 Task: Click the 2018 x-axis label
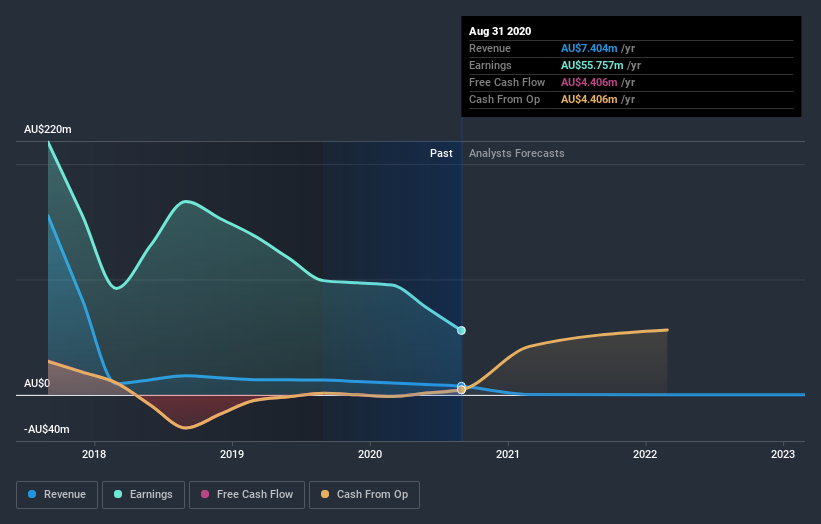tap(94, 454)
